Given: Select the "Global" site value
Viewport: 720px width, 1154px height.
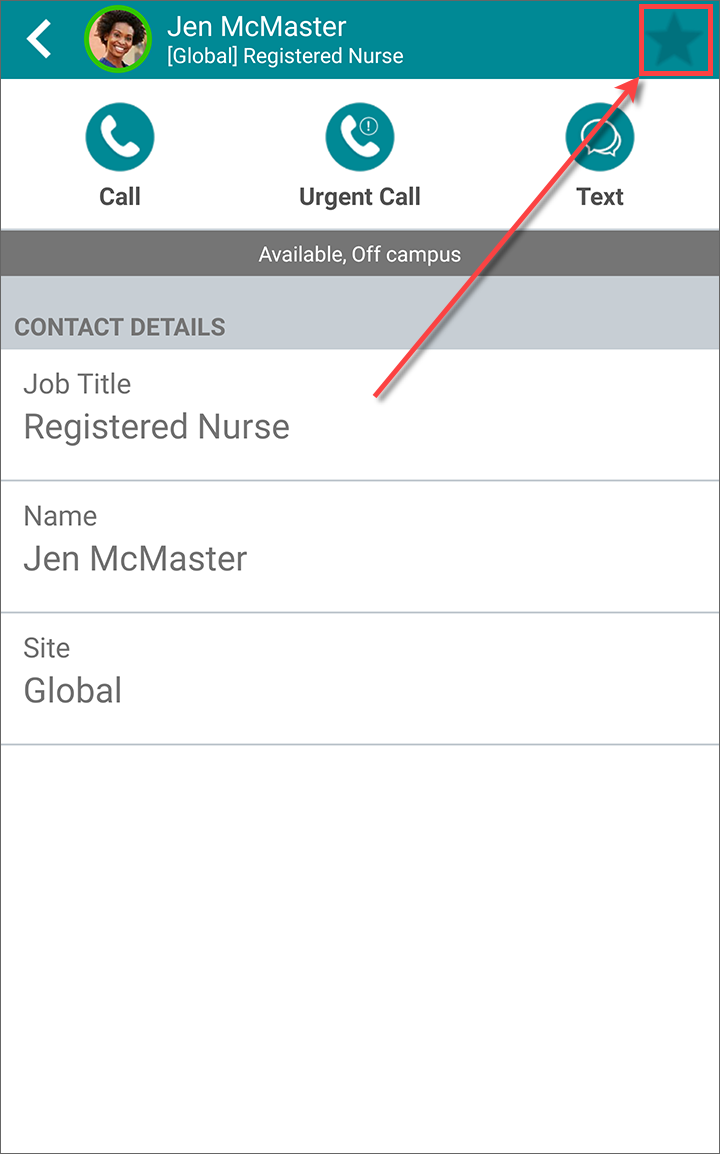Looking at the screenshot, I should tap(73, 691).
